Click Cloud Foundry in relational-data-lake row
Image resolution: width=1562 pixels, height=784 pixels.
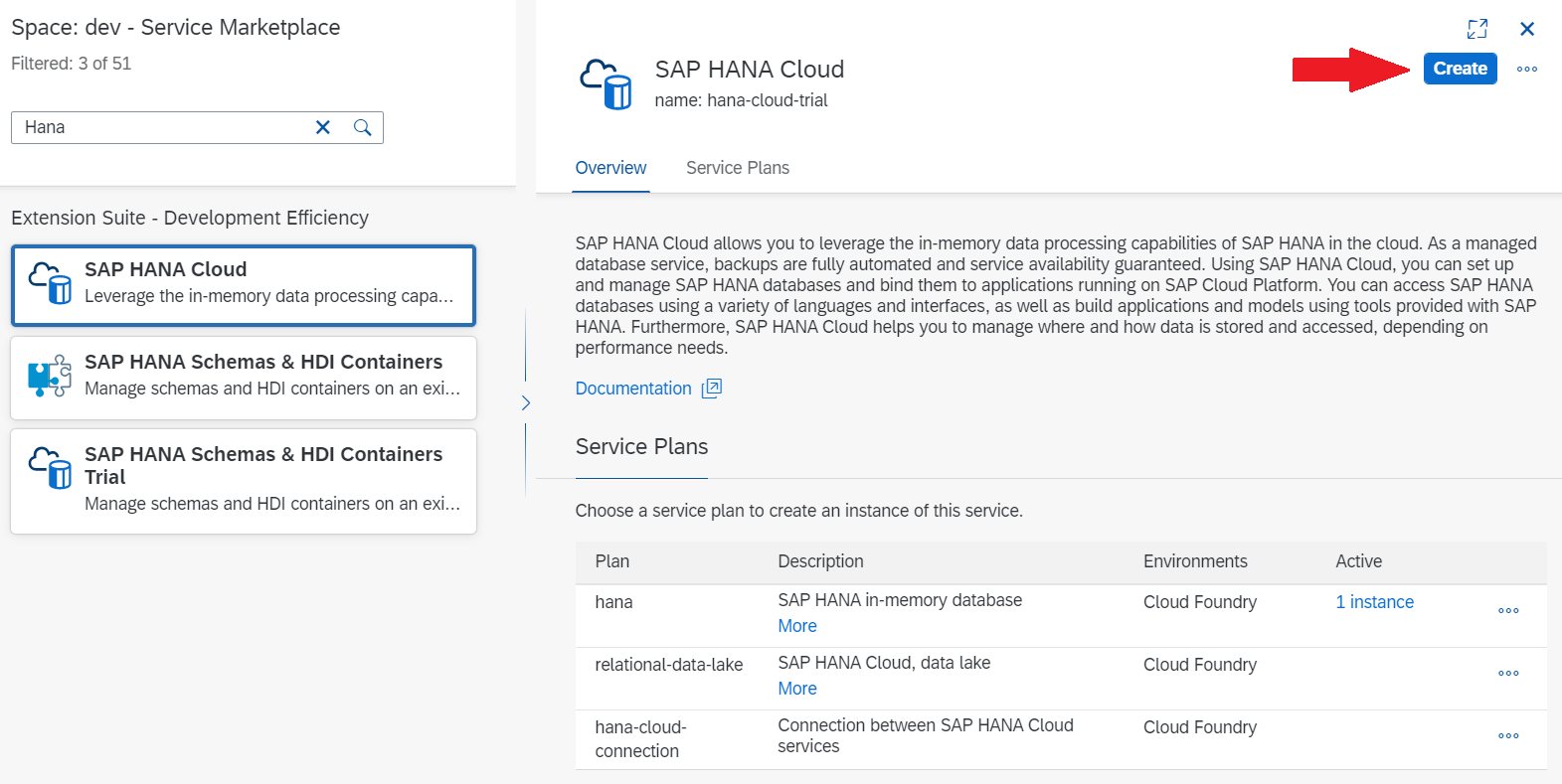pyautogui.click(x=1200, y=665)
